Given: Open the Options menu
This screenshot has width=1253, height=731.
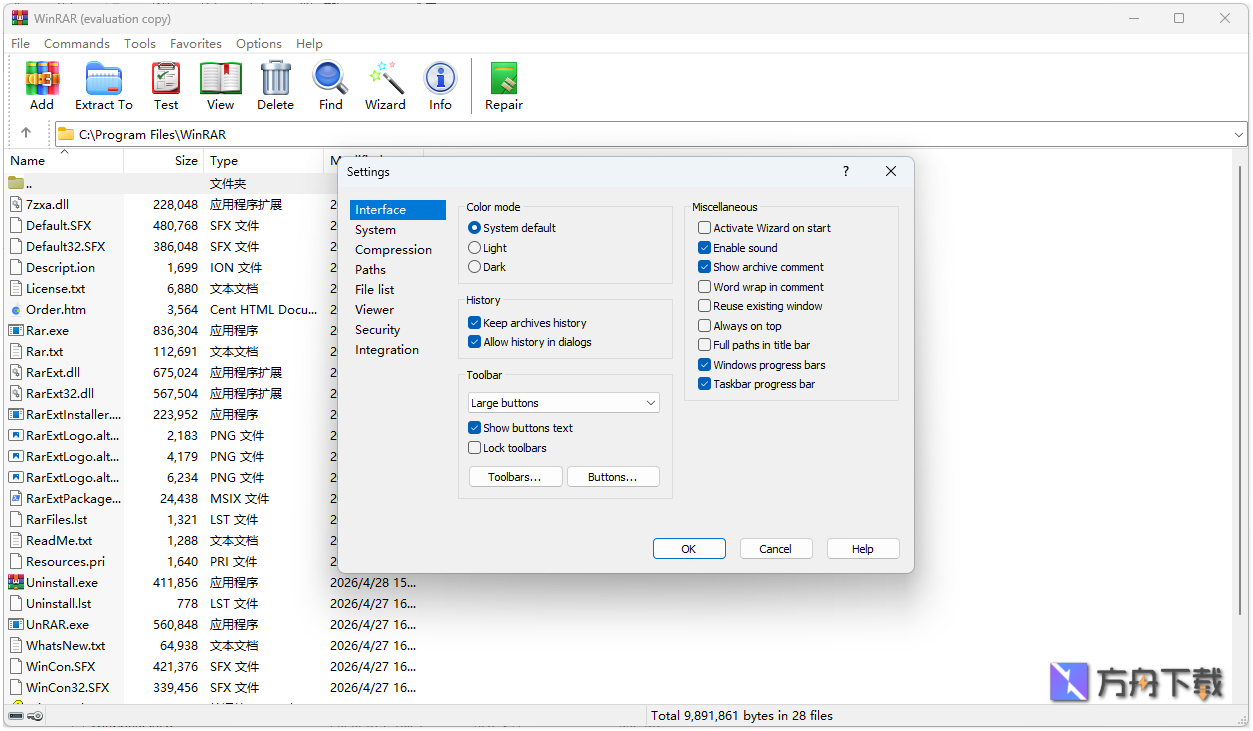Looking at the screenshot, I should (259, 44).
